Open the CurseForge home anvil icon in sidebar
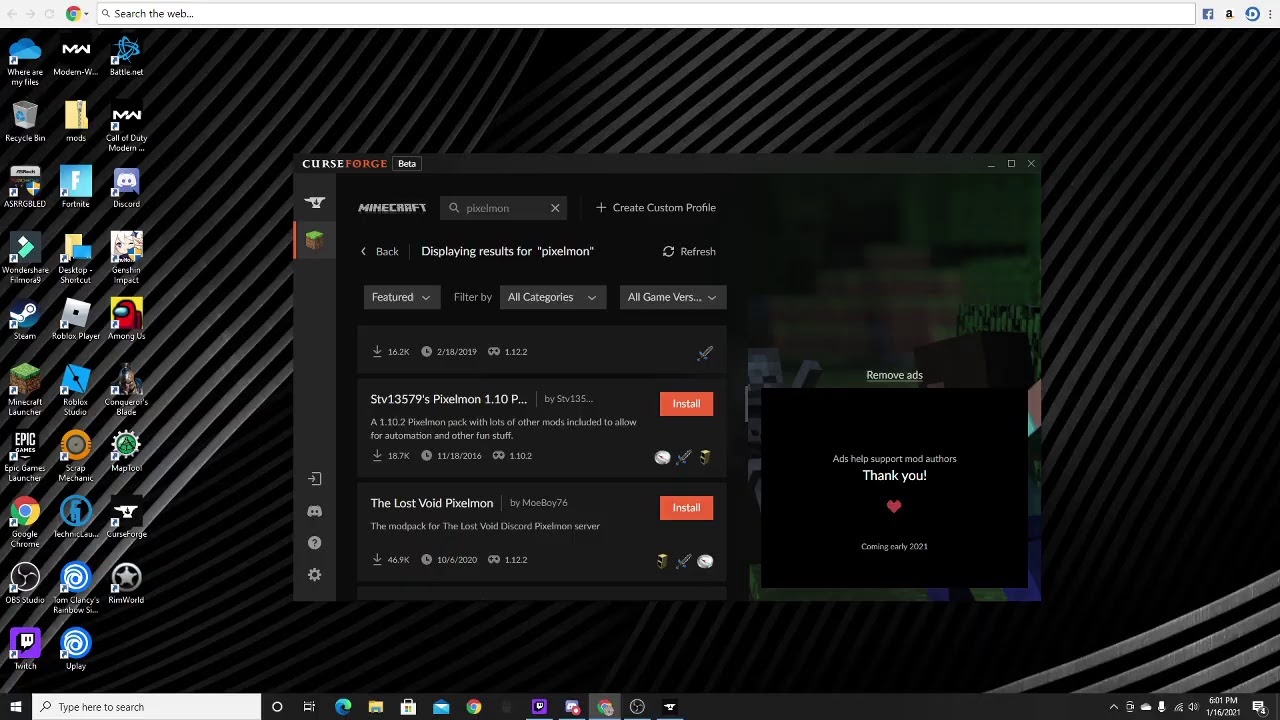This screenshot has height=720, width=1280. pyautogui.click(x=315, y=202)
